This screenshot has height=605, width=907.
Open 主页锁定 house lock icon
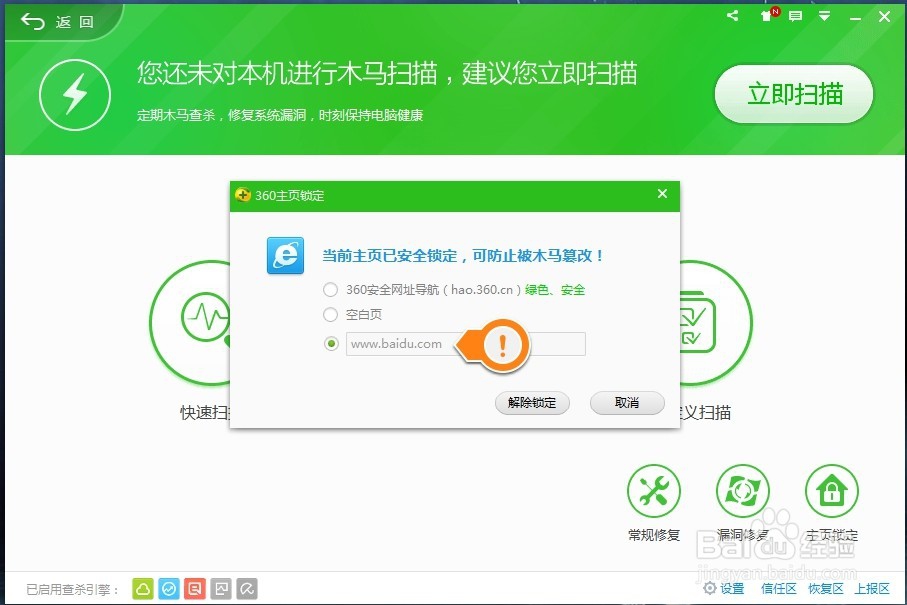point(832,491)
